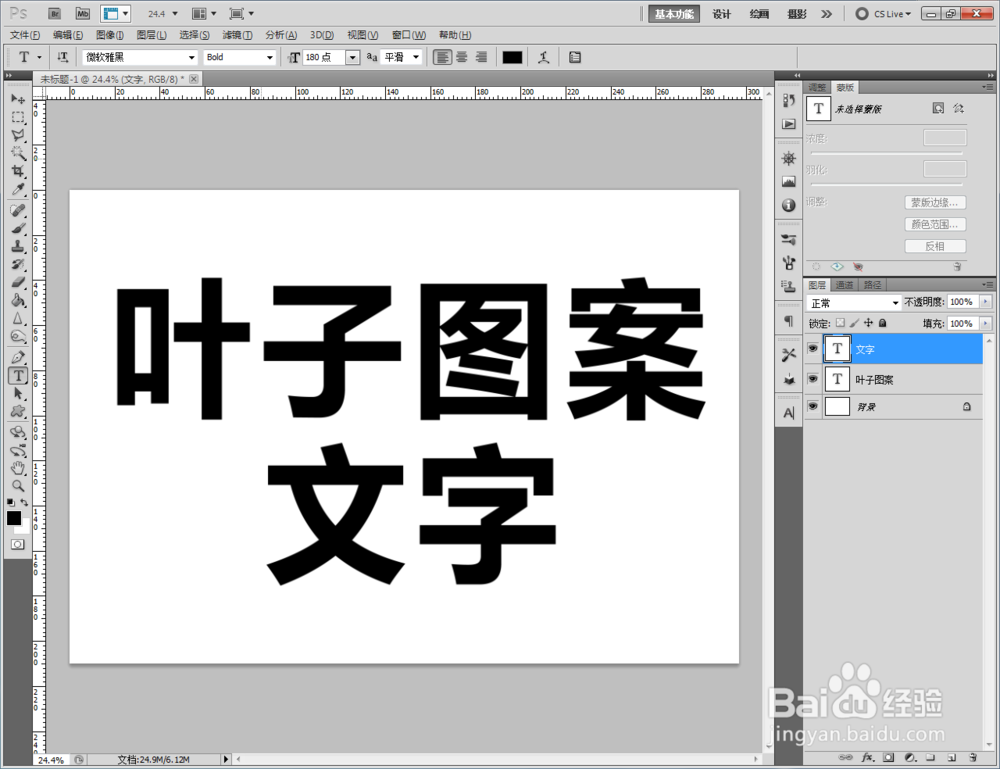This screenshot has height=769, width=1000.
Task: Select the Pen tool
Action: tap(18, 357)
